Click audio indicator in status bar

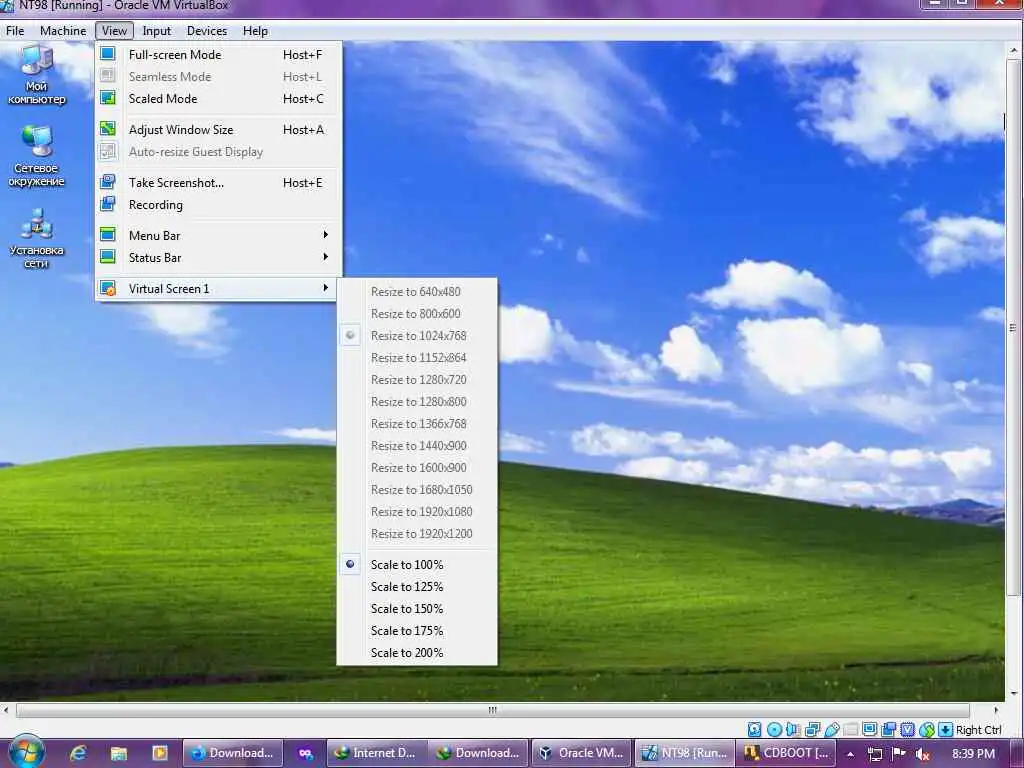pyautogui.click(x=793, y=729)
